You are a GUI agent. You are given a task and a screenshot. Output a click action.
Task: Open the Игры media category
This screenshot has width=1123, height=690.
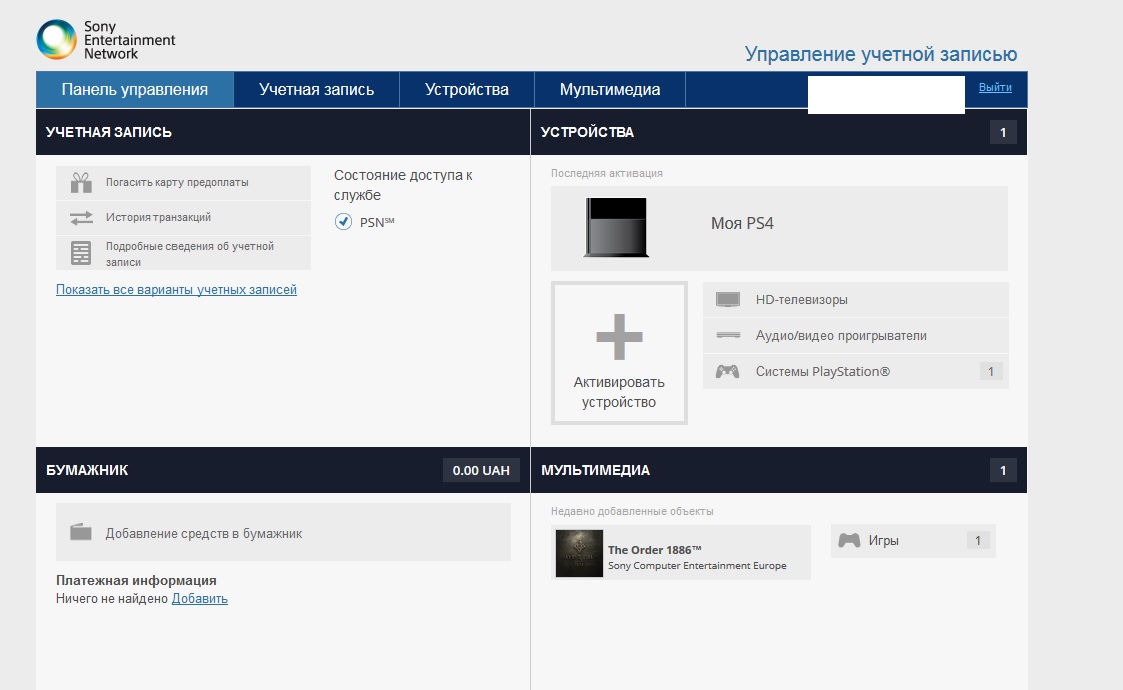click(x=913, y=540)
